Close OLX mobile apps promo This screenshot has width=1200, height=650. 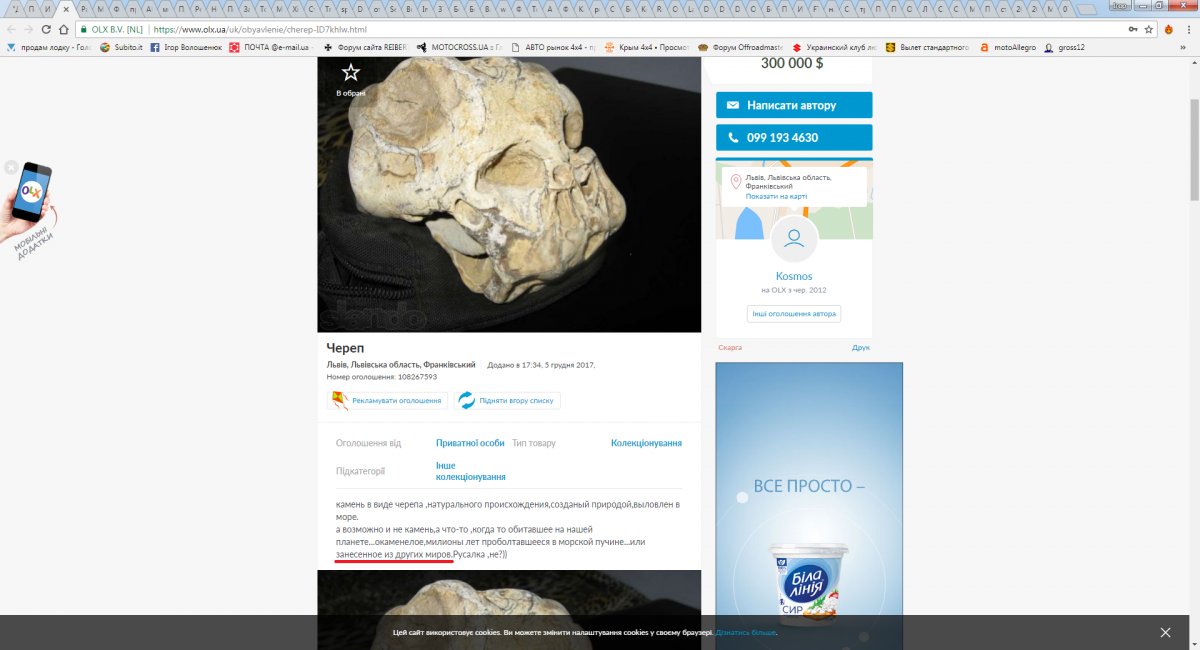(x=11, y=167)
